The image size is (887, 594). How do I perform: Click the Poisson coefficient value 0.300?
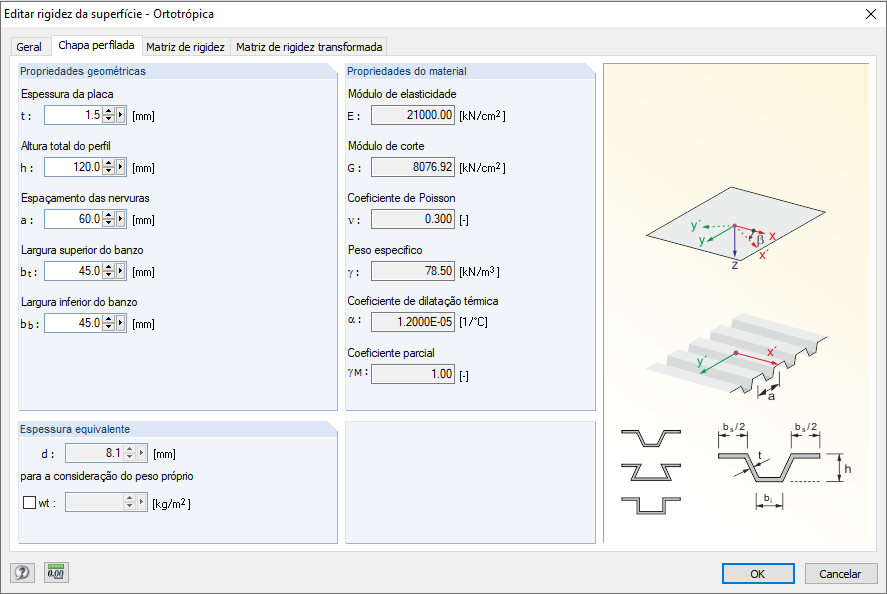413,219
